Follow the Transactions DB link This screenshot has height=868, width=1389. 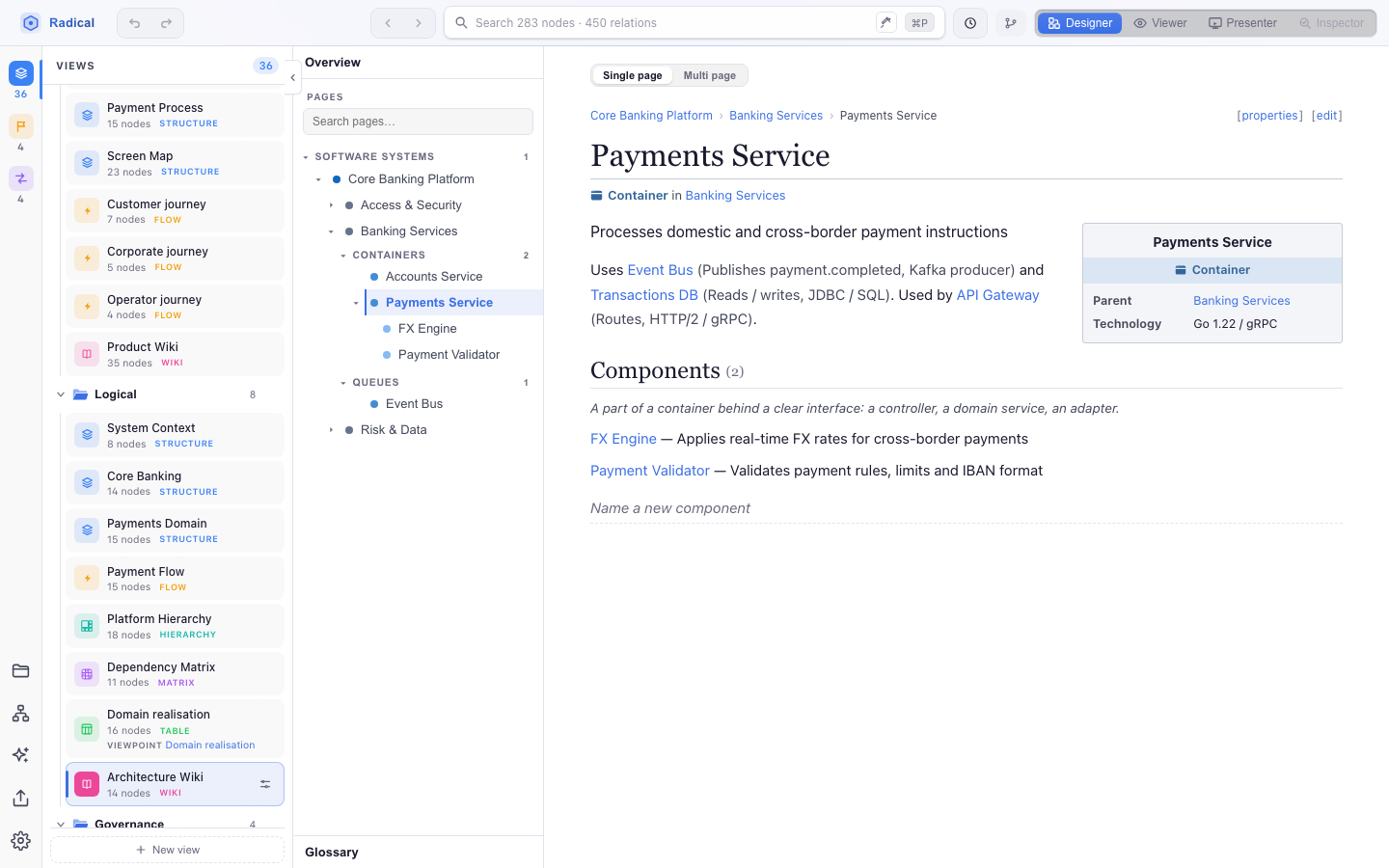tap(644, 295)
